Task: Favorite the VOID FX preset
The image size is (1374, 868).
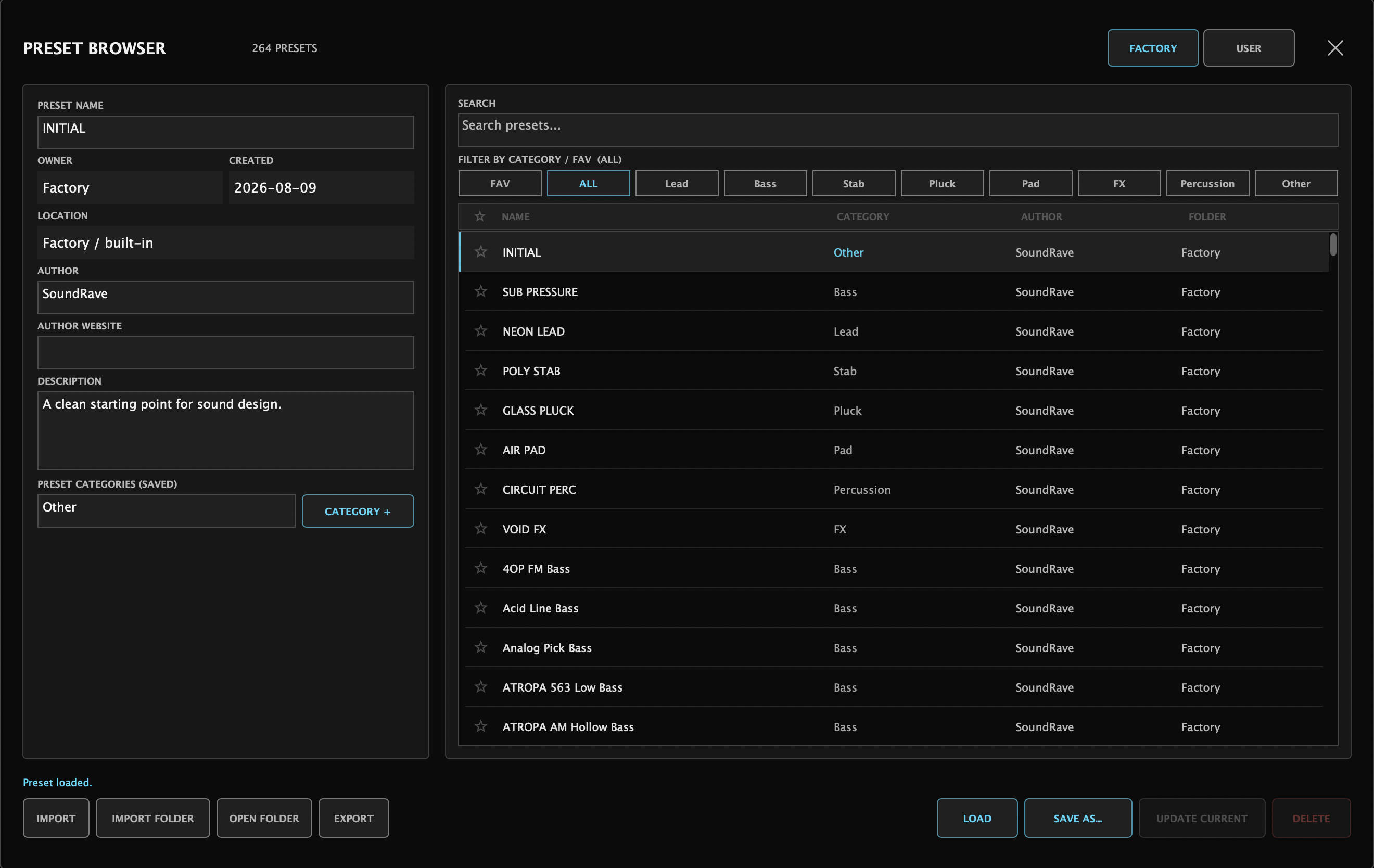Action: coord(481,528)
